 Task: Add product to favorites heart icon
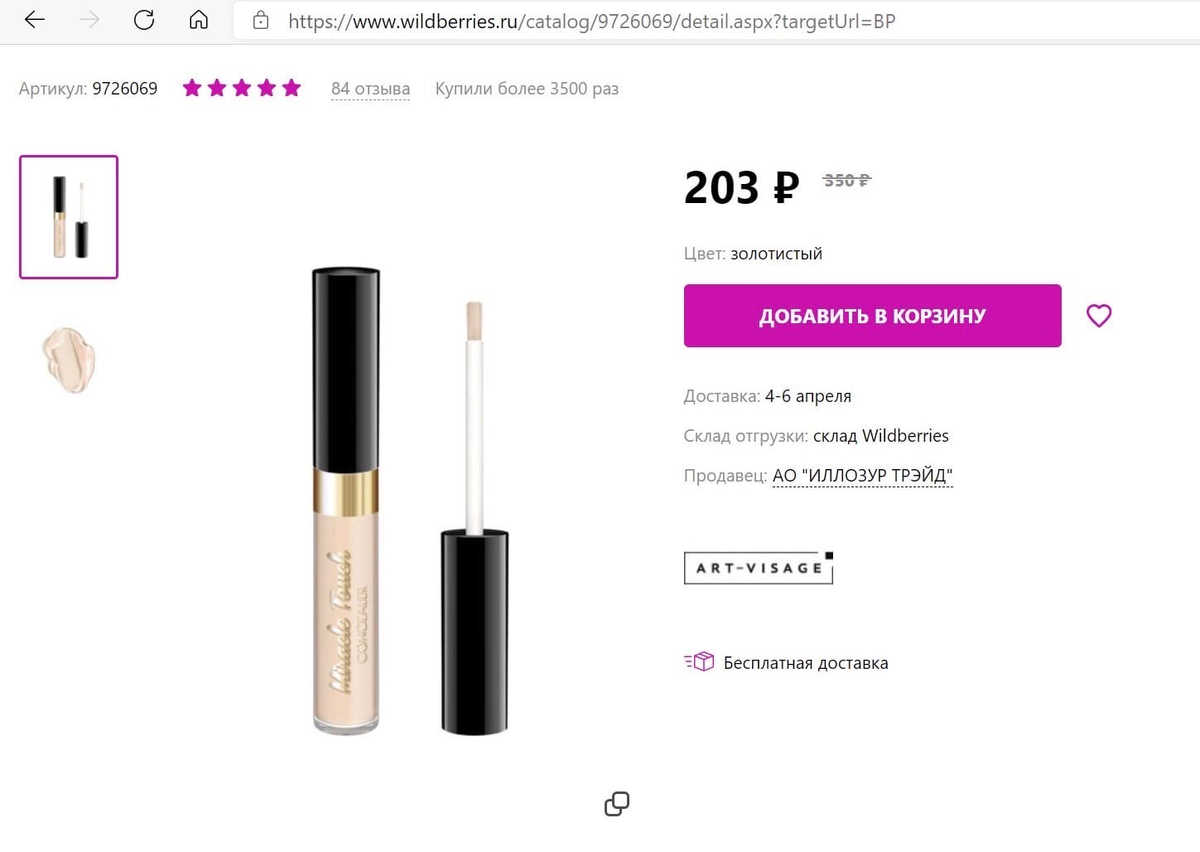click(1099, 316)
